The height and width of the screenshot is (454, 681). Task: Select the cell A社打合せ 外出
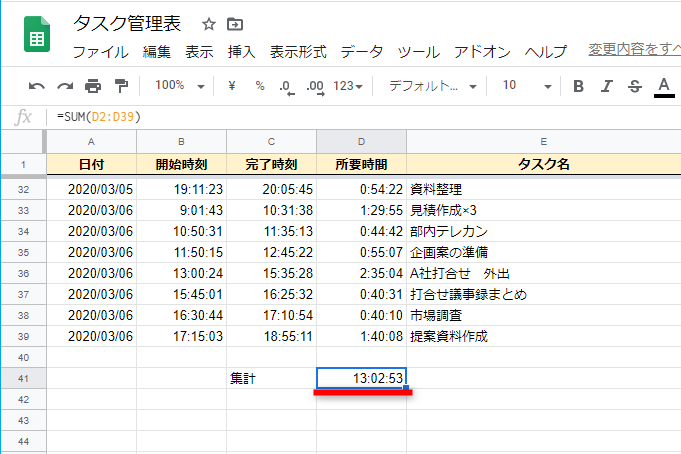pyautogui.click(x=544, y=273)
